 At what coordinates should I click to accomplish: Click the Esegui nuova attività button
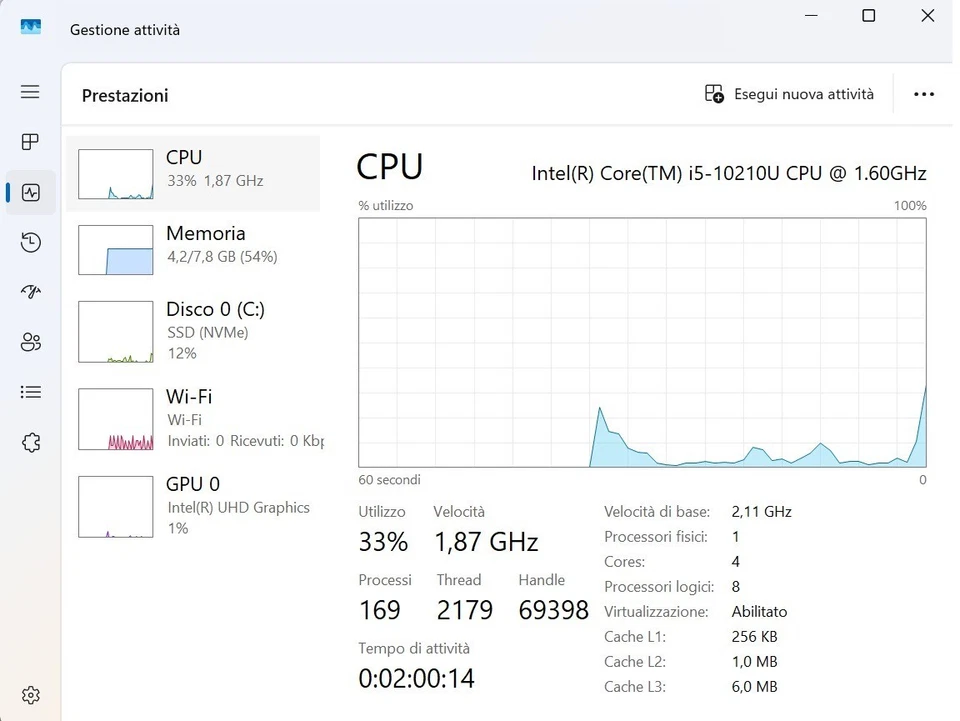point(789,94)
